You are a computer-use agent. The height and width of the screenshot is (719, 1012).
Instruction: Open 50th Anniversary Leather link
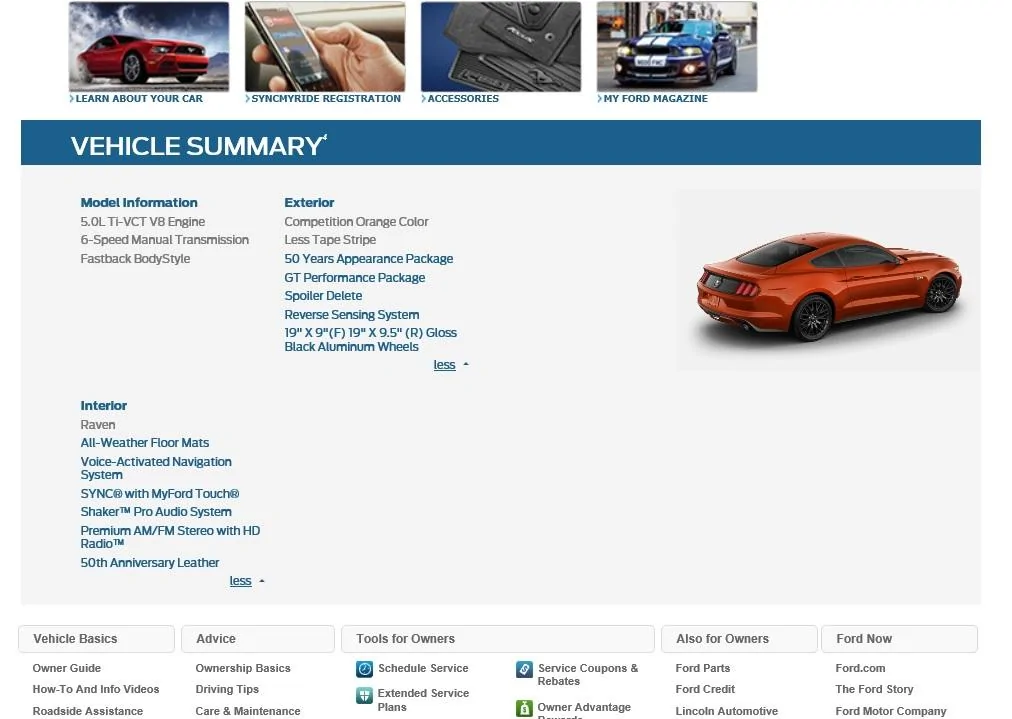click(150, 563)
